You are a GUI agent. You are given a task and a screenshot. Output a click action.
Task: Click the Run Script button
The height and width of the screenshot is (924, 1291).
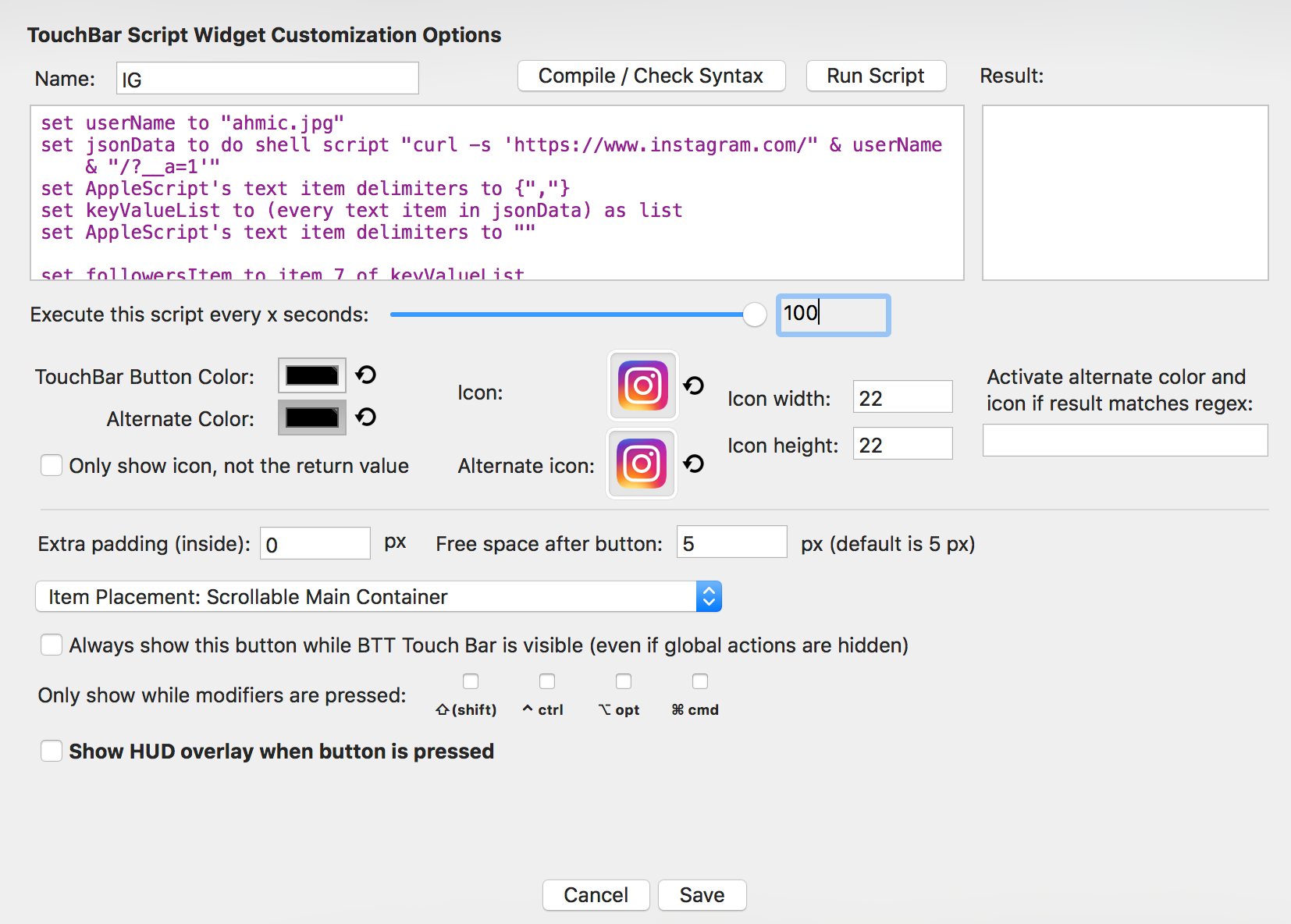[876, 76]
